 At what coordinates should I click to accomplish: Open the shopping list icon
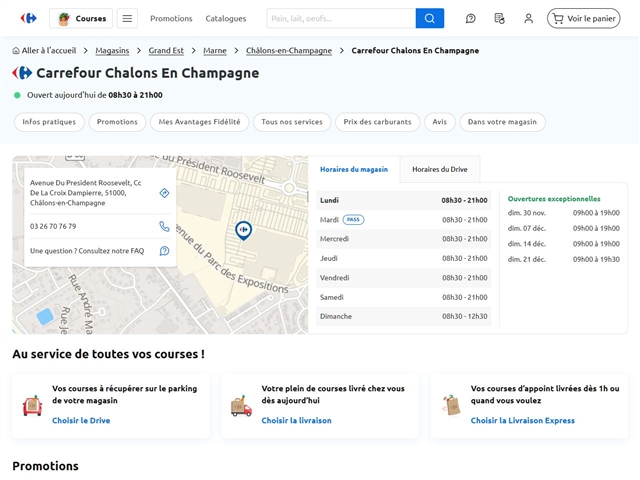coord(499,18)
